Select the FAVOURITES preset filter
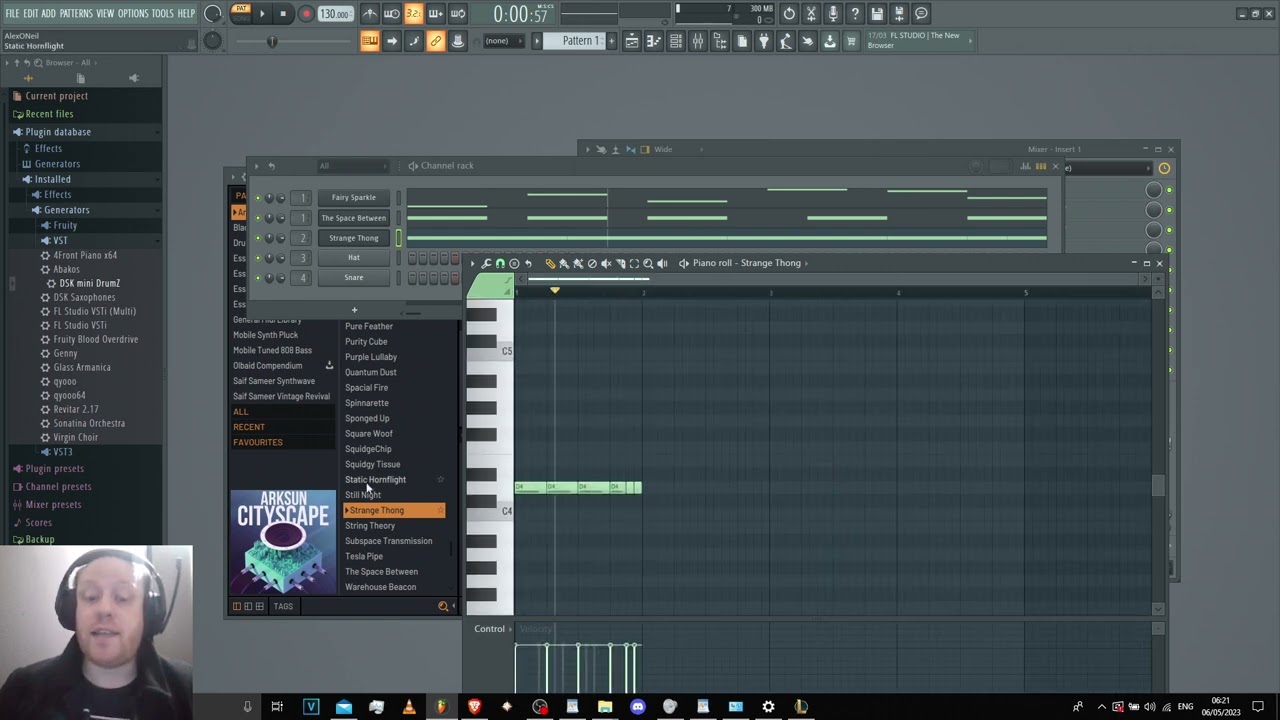1280x720 pixels. click(258, 442)
